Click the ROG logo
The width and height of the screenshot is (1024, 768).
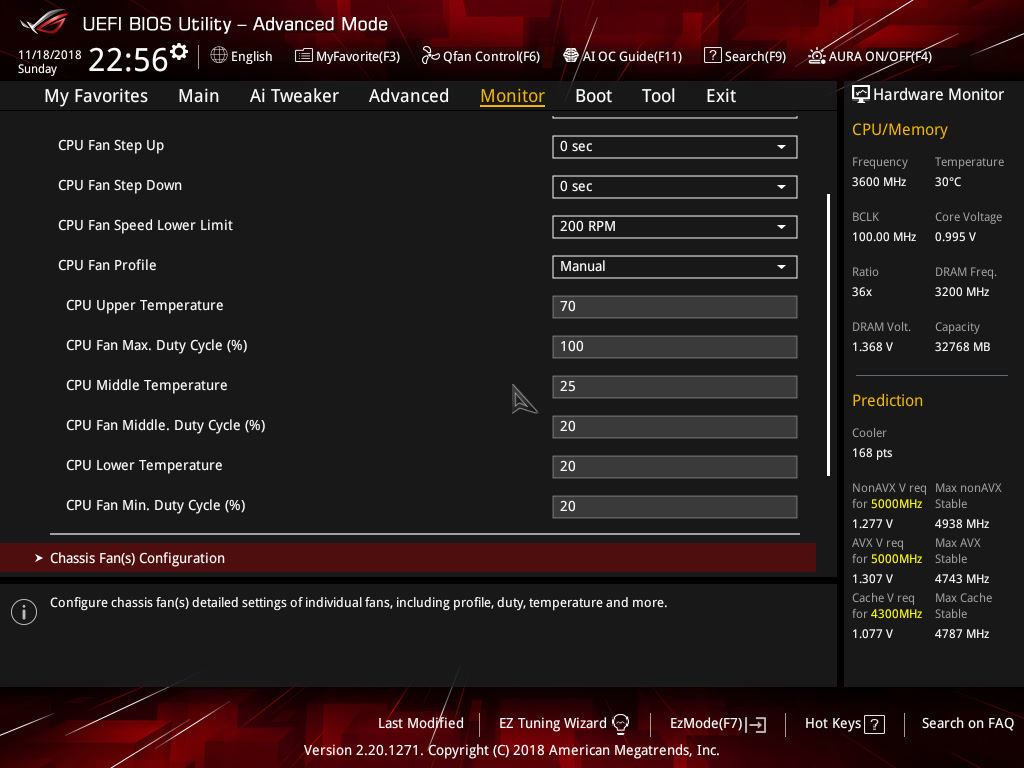pyautogui.click(x=44, y=22)
